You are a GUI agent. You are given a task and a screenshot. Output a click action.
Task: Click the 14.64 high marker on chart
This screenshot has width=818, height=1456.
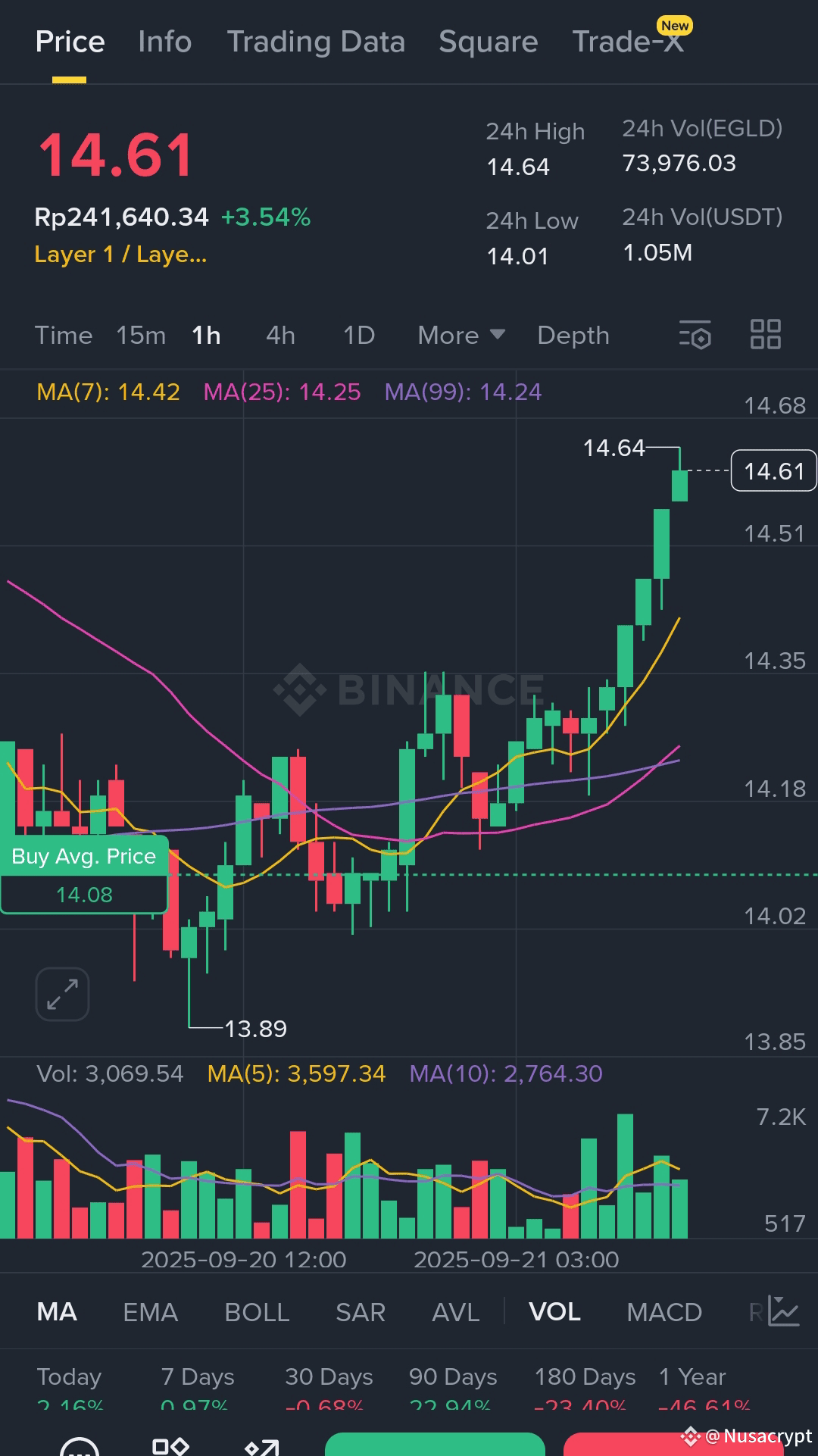613,448
